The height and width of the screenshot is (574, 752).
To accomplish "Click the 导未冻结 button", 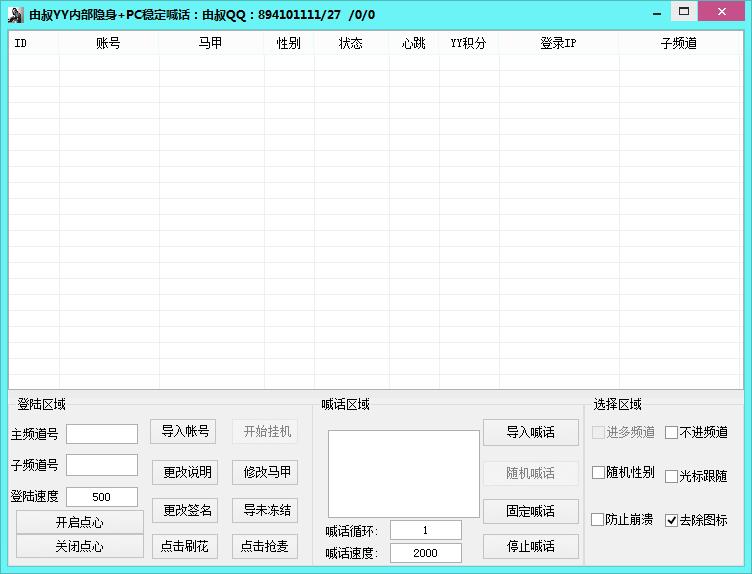I will coord(265,510).
